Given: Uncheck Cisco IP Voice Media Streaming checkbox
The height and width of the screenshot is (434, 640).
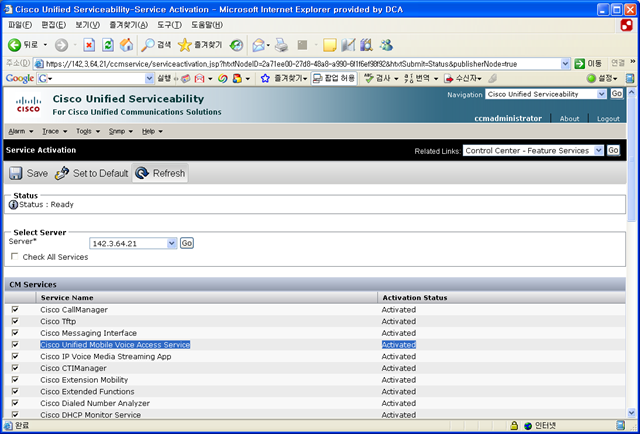Looking at the screenshot, I should 15,356.
